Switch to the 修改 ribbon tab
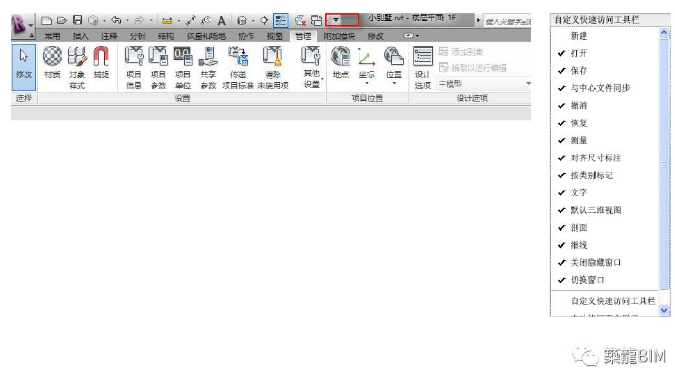The image size is (675, 379). 375,36
